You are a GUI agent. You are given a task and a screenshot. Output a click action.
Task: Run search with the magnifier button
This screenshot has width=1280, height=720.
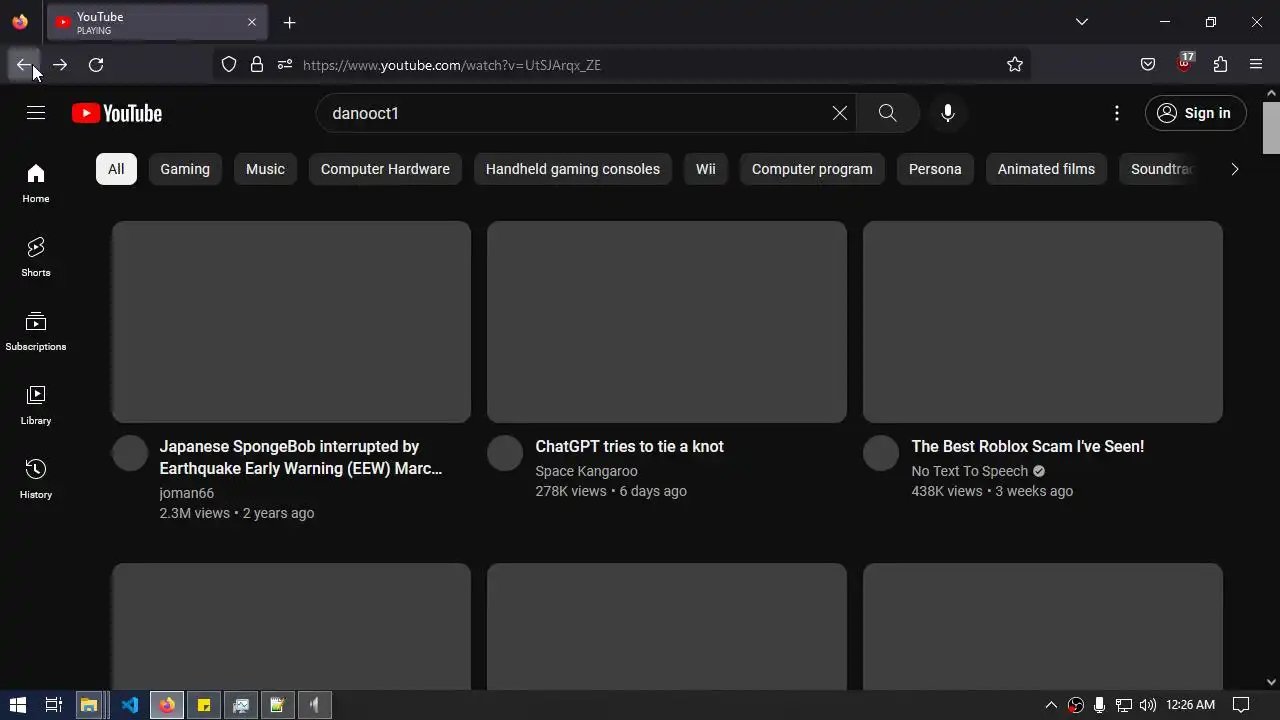tap(888, 113)
